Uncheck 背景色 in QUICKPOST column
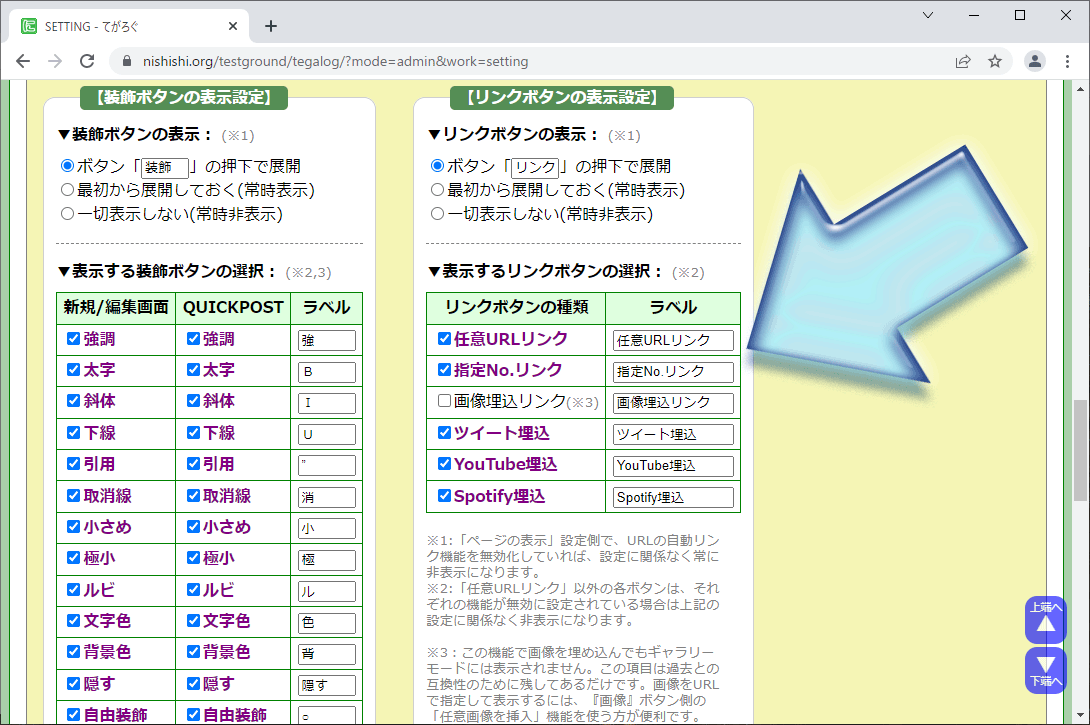 (193, 651)
